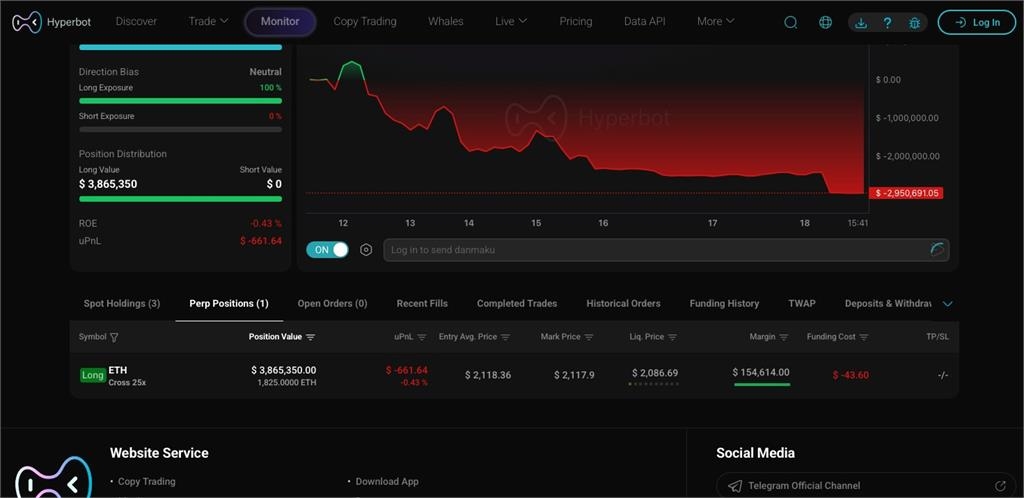Focus the danmaku message input
1024x498 pixels.
(666, 250)
